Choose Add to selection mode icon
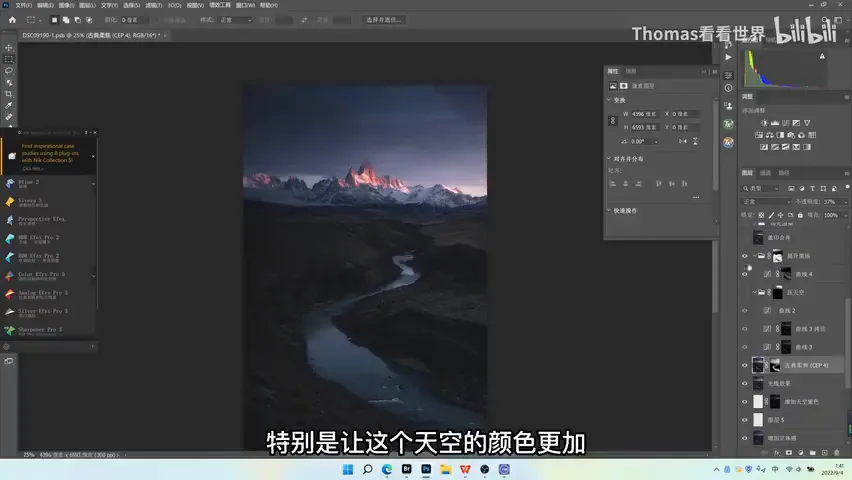The image size is (852, 480). click(x=66, y=20)
